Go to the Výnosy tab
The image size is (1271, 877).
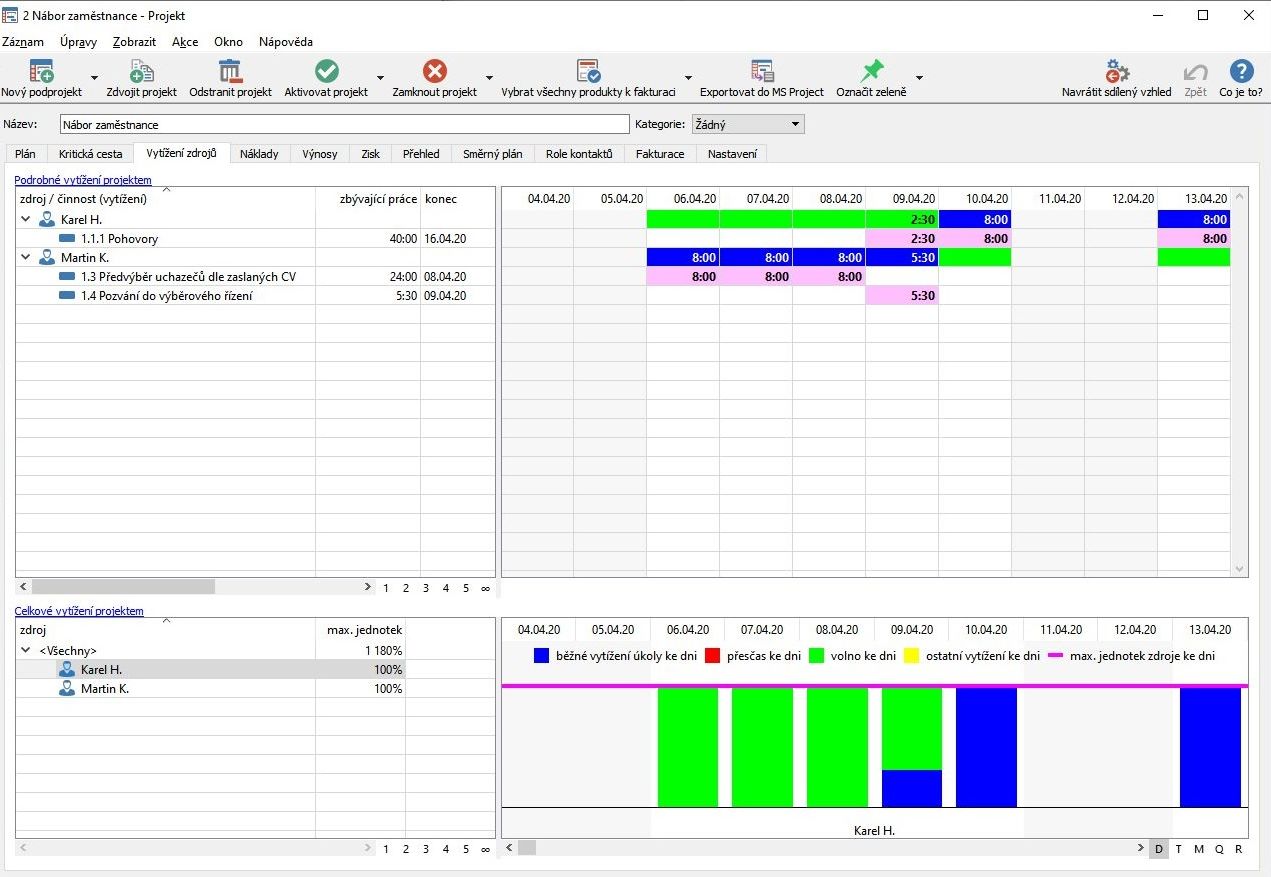[x=320, y=154]
